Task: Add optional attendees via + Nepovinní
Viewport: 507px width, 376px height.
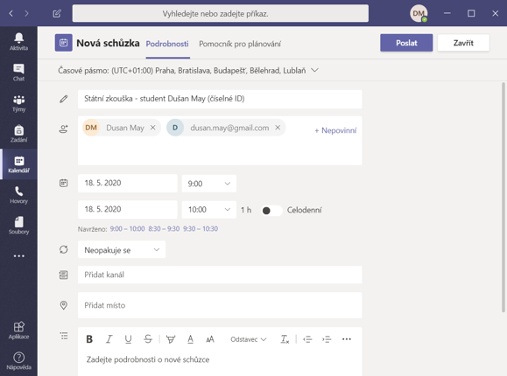Action: pyautogui.click(x=335, y=130)
